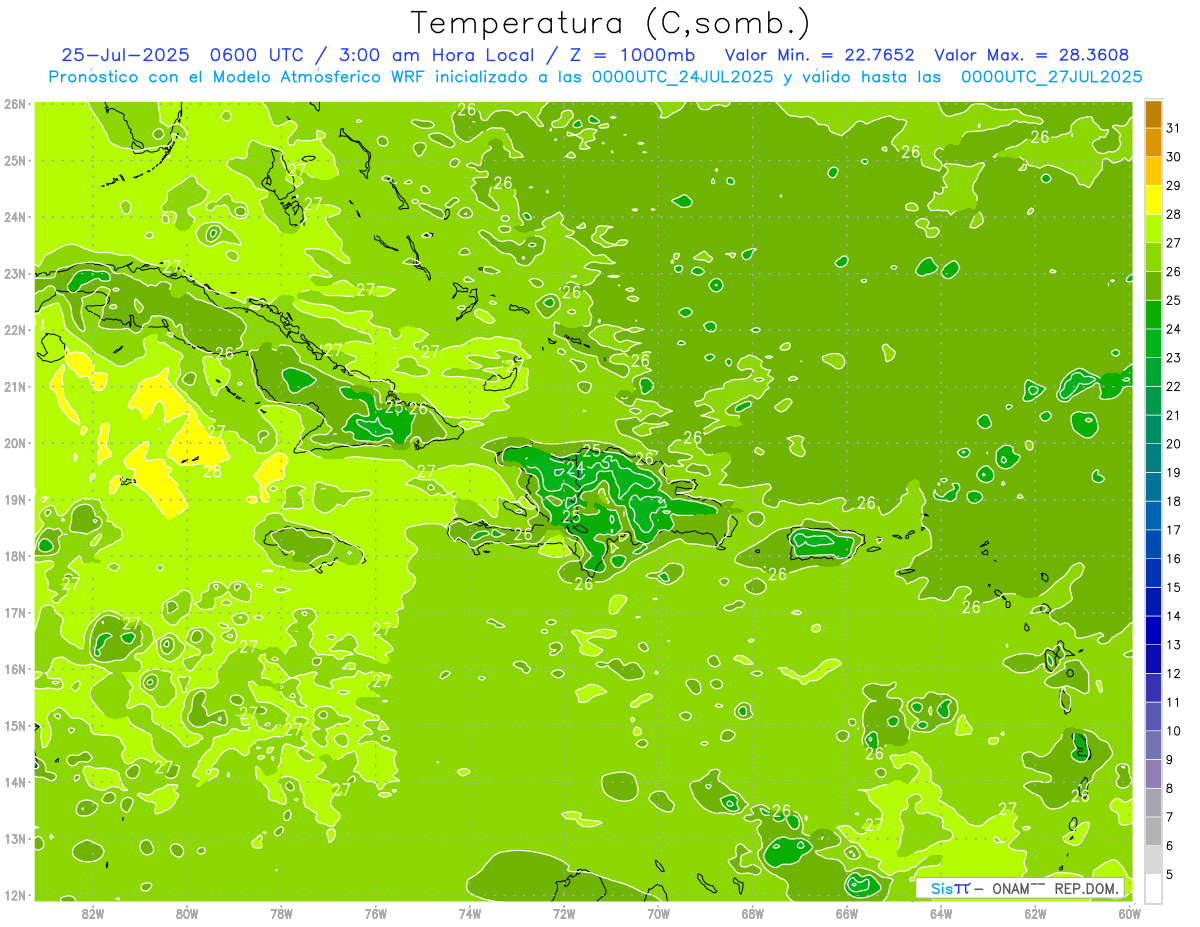Viewport: 1200px width, 927px height.
Task: Click colorbar label '29'
Action: point(1174,186)
